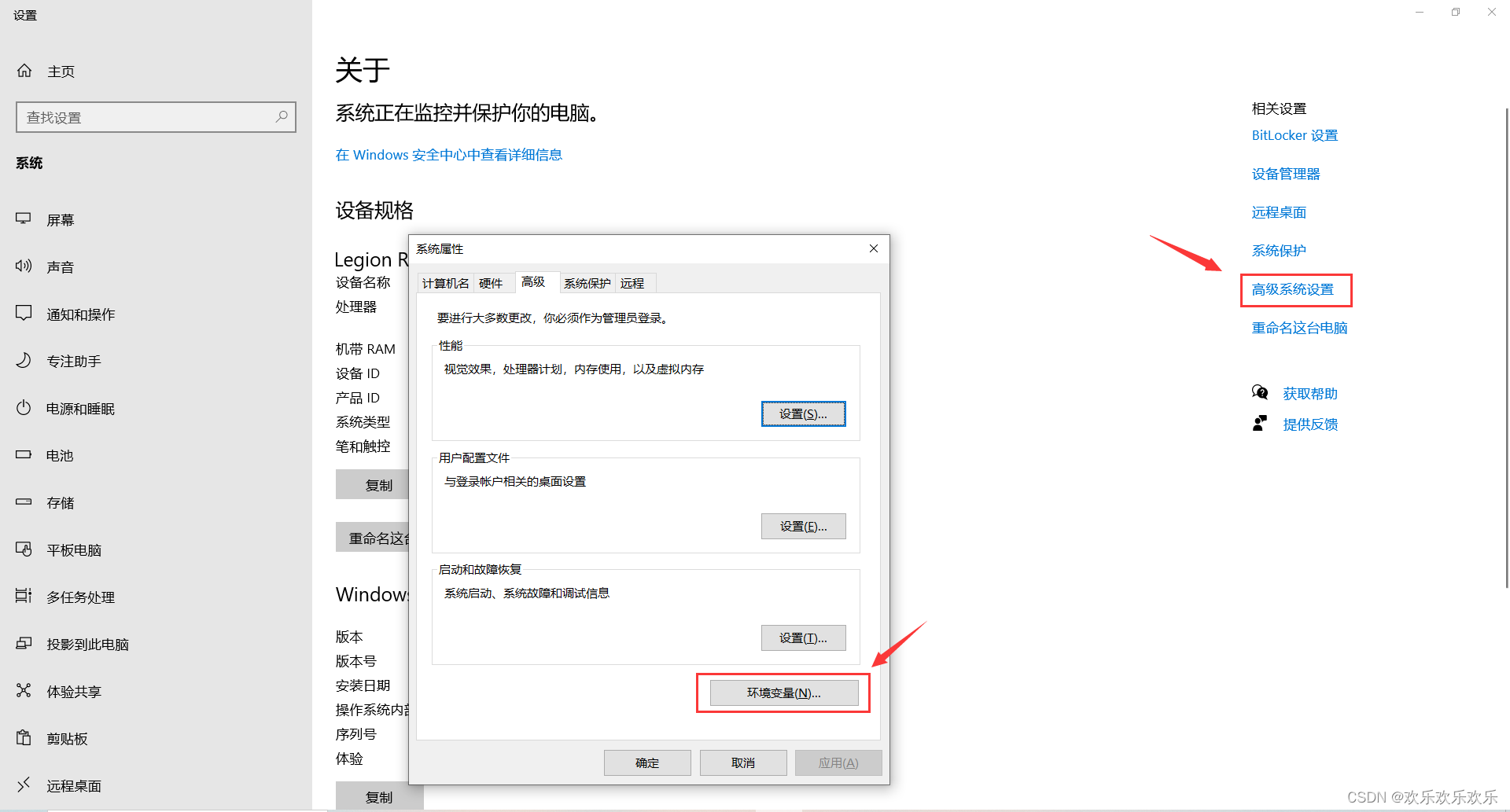
Task: Click the Cancel (取消) button
Action: pyautogui.click(x=743, y=762)
